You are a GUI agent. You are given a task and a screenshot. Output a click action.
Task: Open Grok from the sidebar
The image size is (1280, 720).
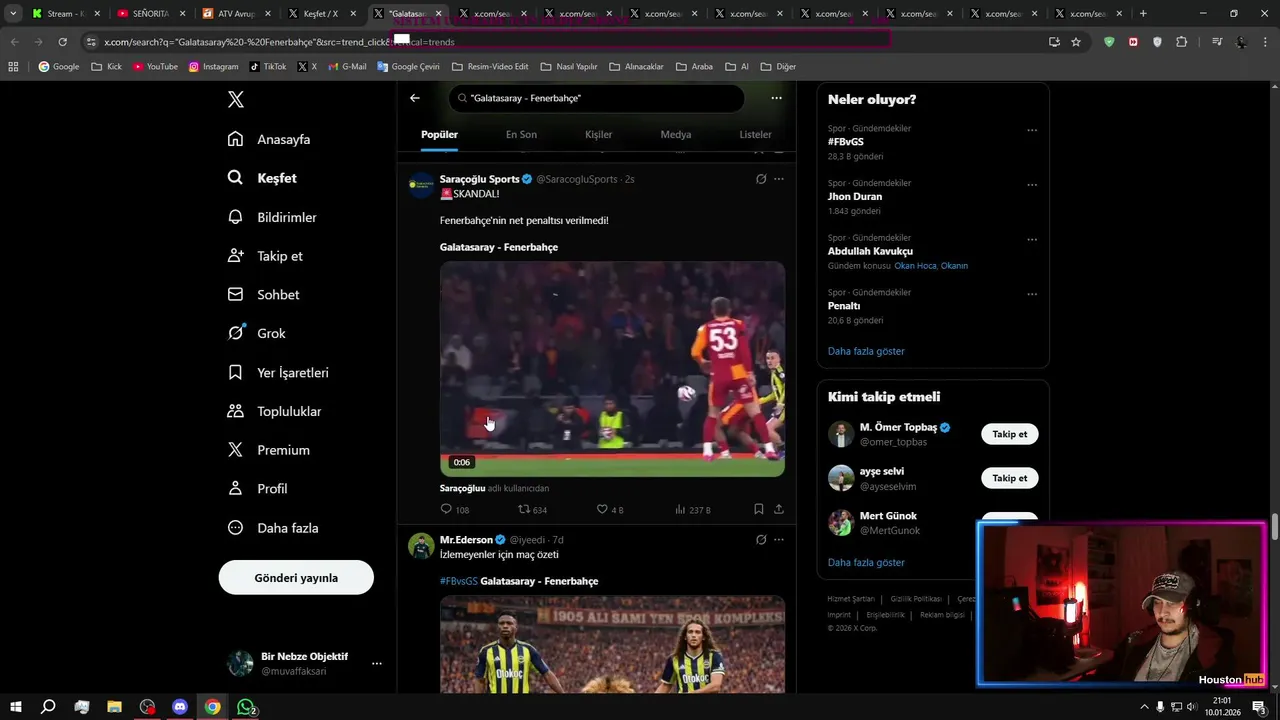[256, 333]
